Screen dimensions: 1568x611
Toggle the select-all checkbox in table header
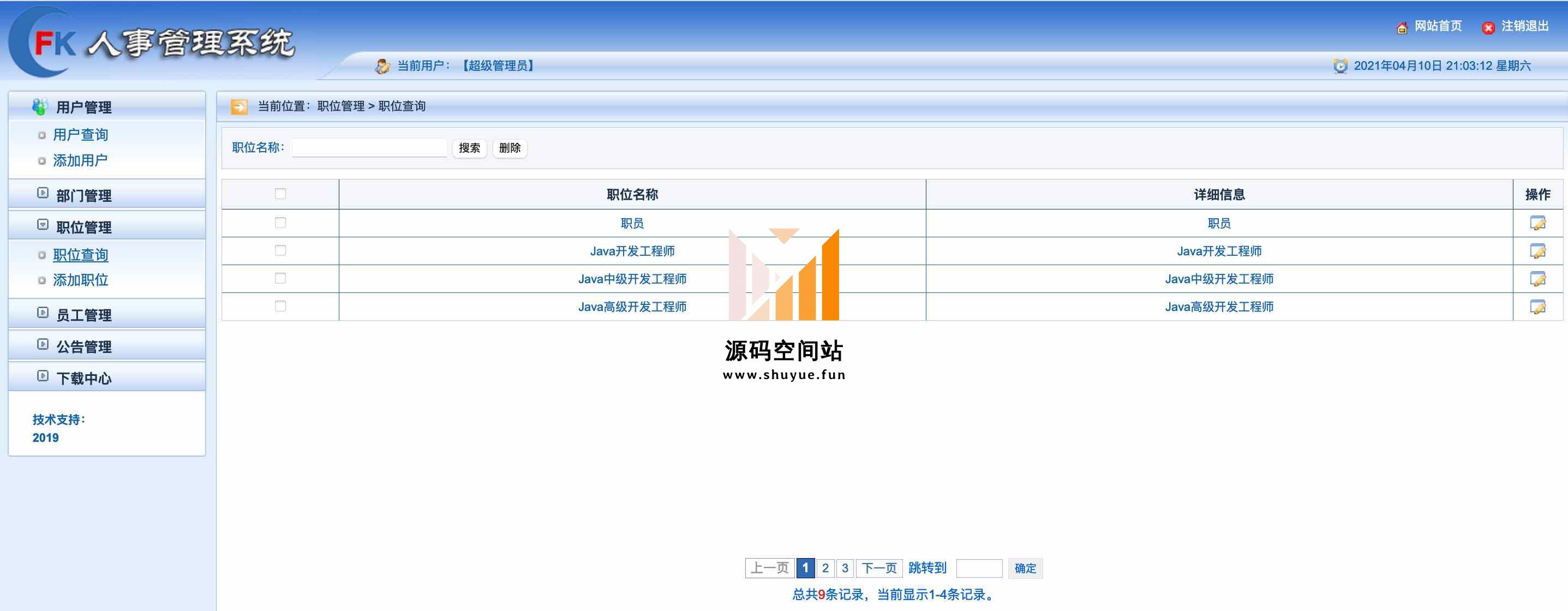280,194
